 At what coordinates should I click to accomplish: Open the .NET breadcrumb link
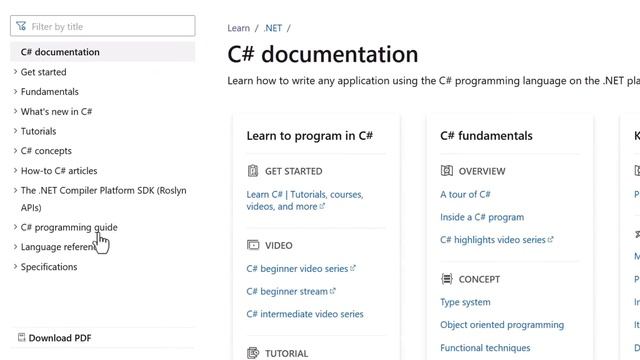coord(273,28)
